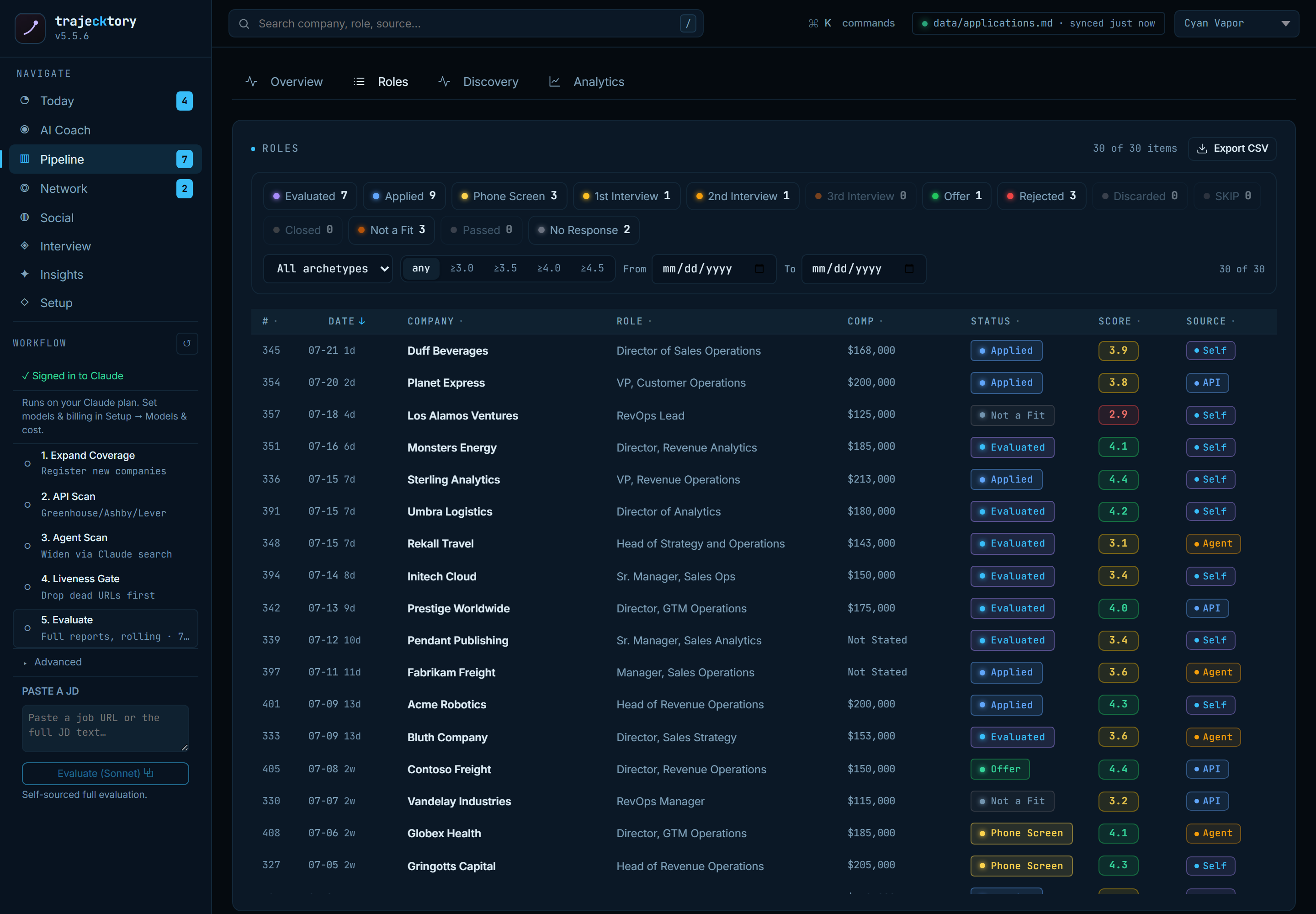Toggle the No Response filter chip
The image size is (1316, 914).
click(584, 230)
